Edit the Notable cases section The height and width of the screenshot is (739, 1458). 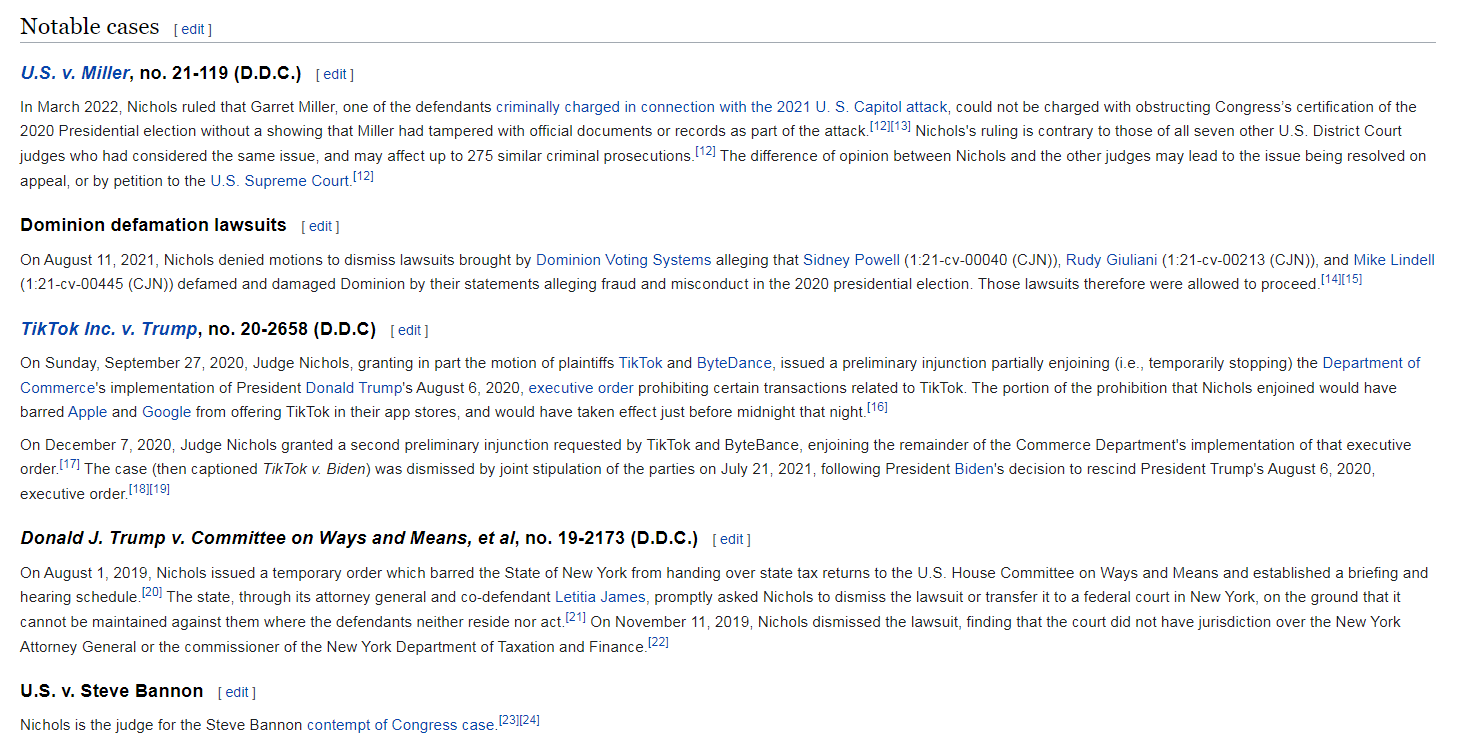pos(193,30)
